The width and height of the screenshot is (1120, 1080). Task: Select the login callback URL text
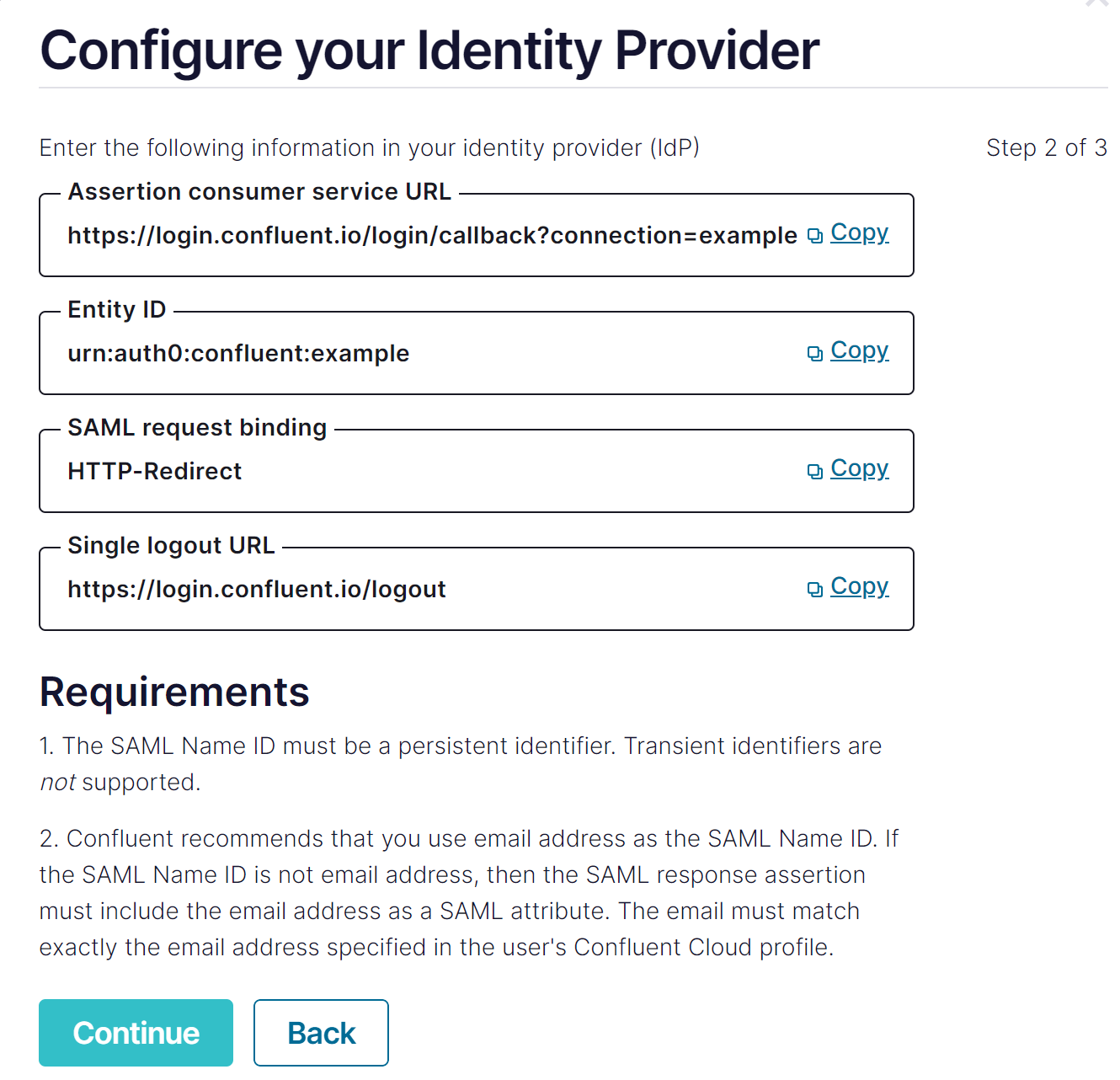[432, 236]
